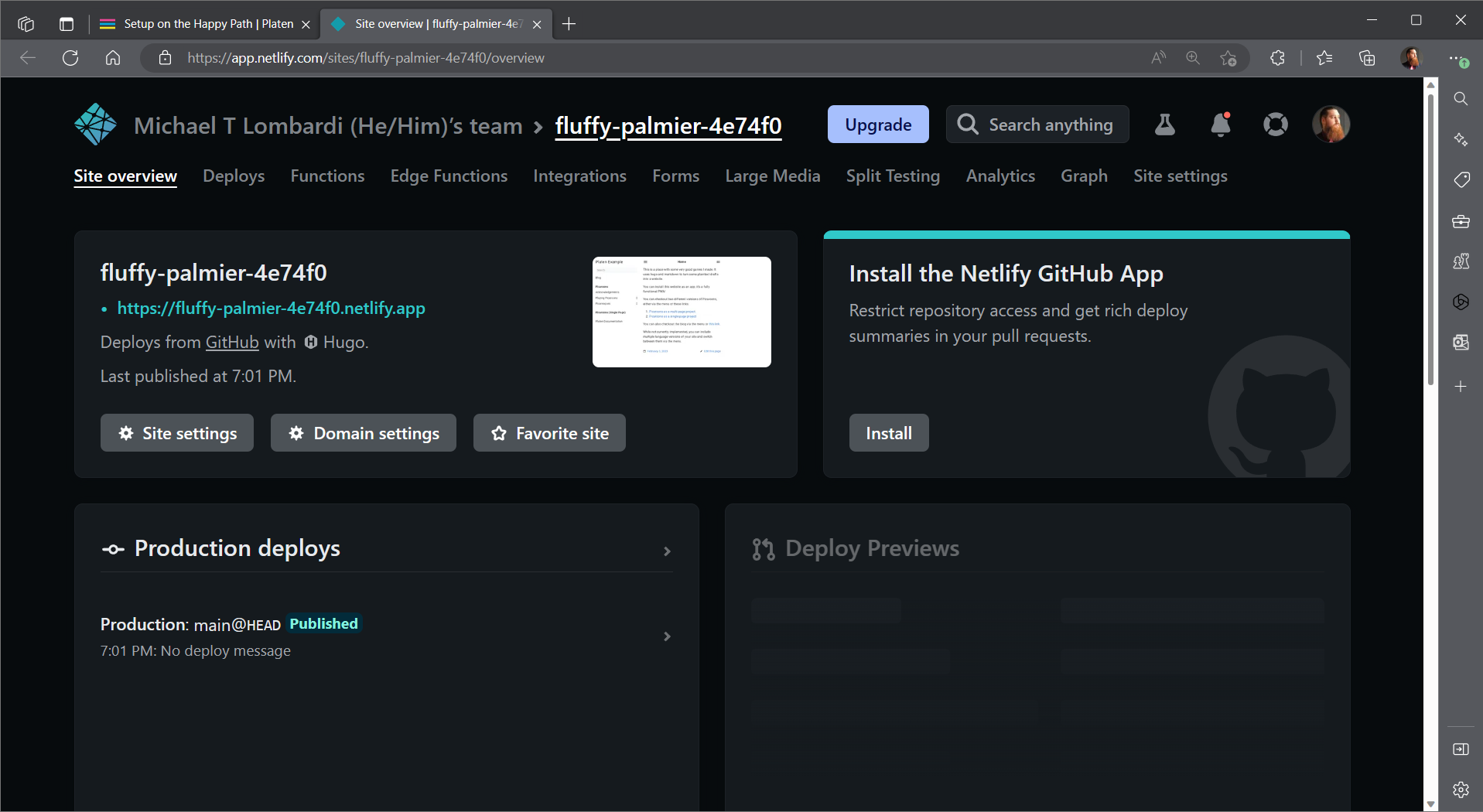Open the user avatar menu
Image resolution: width=1483 pixels, height=812 pixels.
1331,125
